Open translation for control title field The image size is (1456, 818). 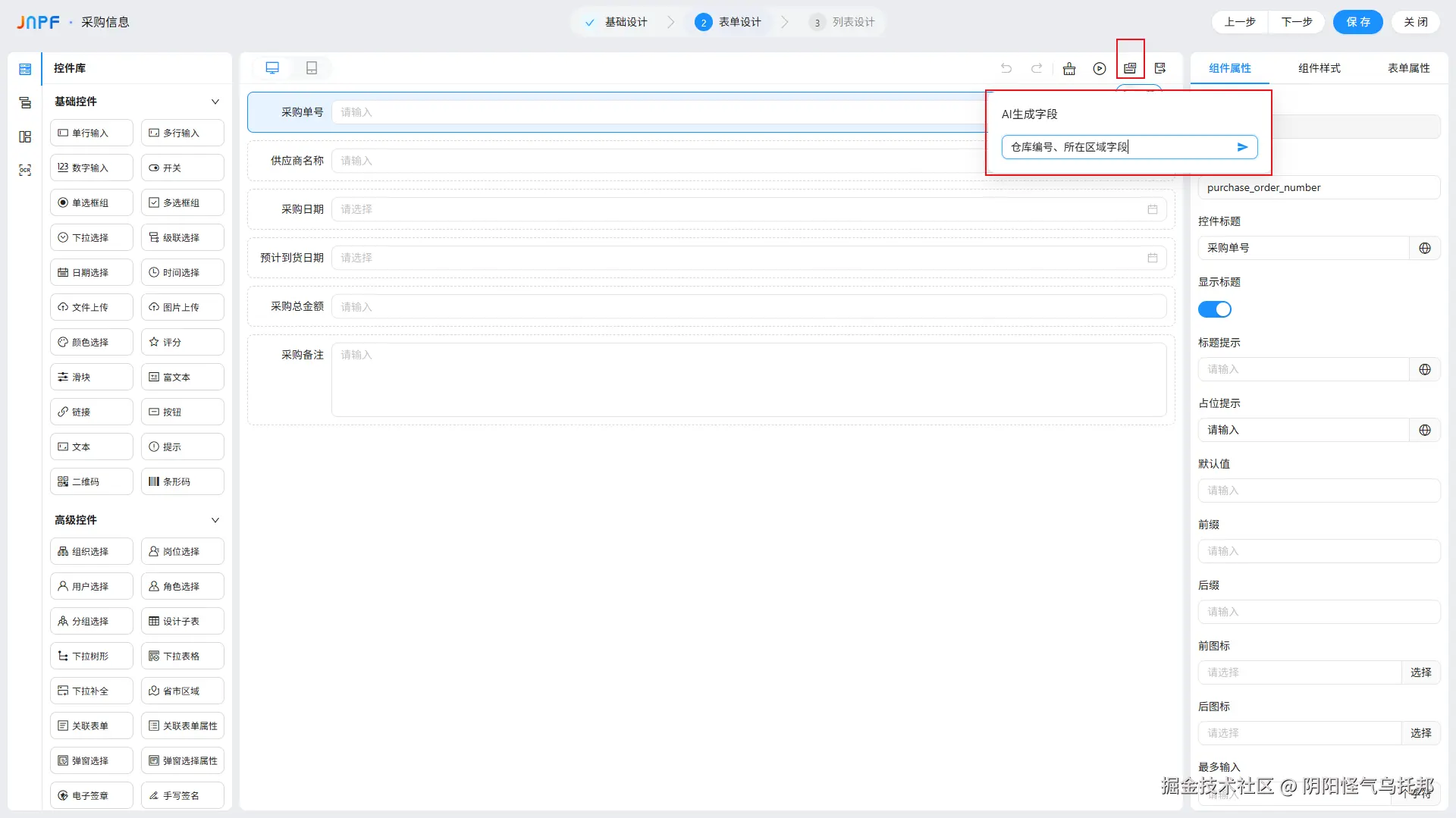click(1425, 248)
